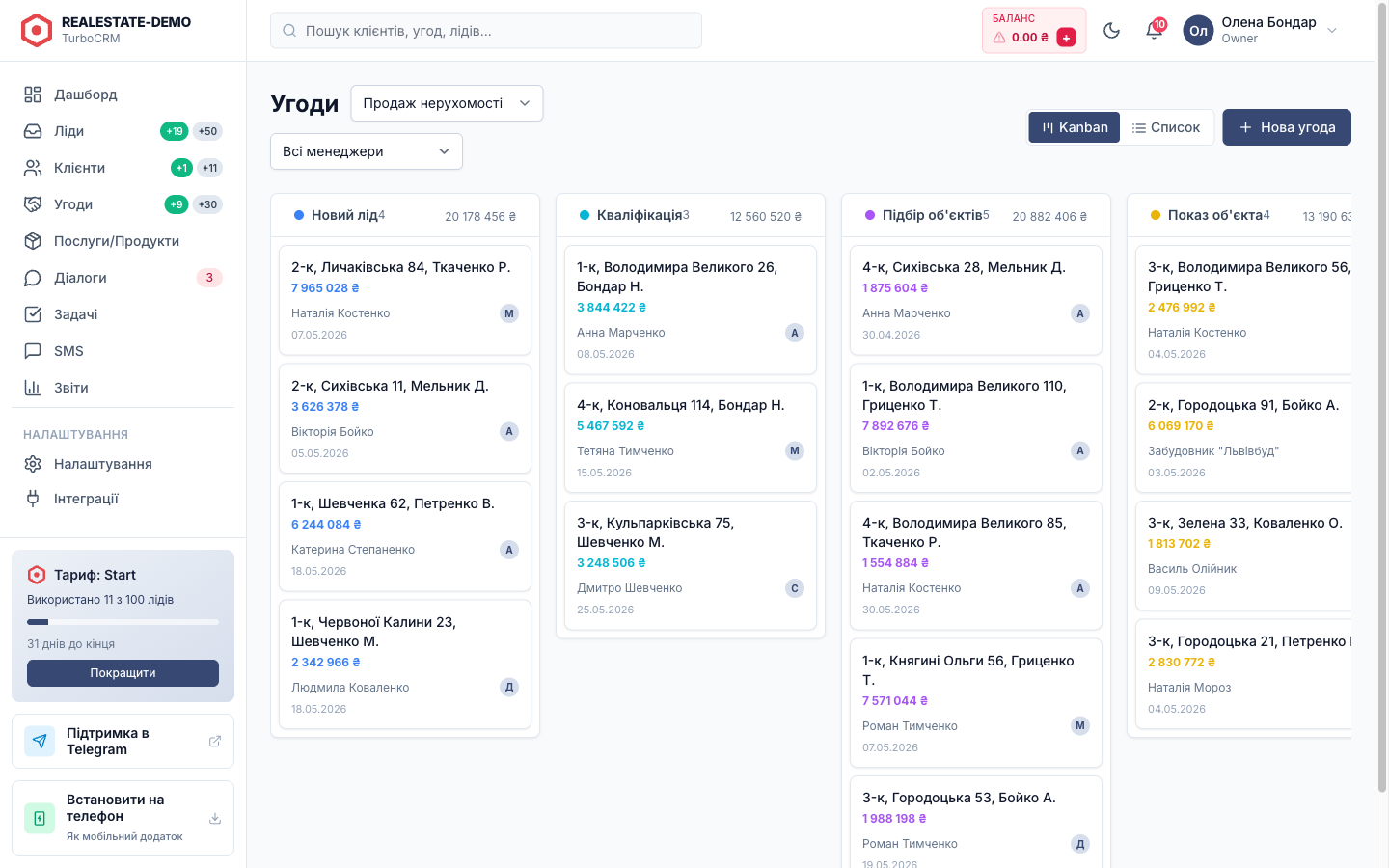The height and width of the screenshot is (868, 1389).
Task: Open Послуги/Продукти menu item
Action: point(123,241)
